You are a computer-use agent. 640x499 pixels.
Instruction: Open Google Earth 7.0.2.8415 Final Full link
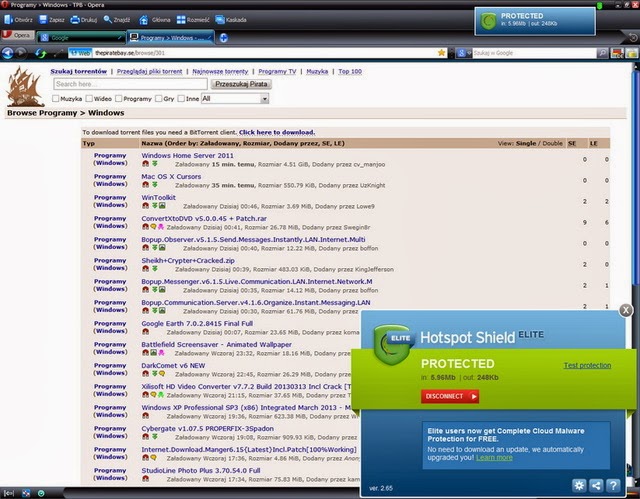(x=197, y=324)
